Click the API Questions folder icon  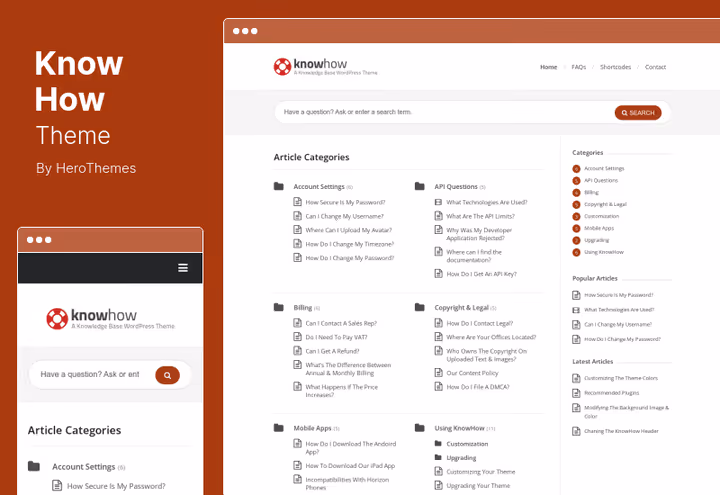(420, 186)
